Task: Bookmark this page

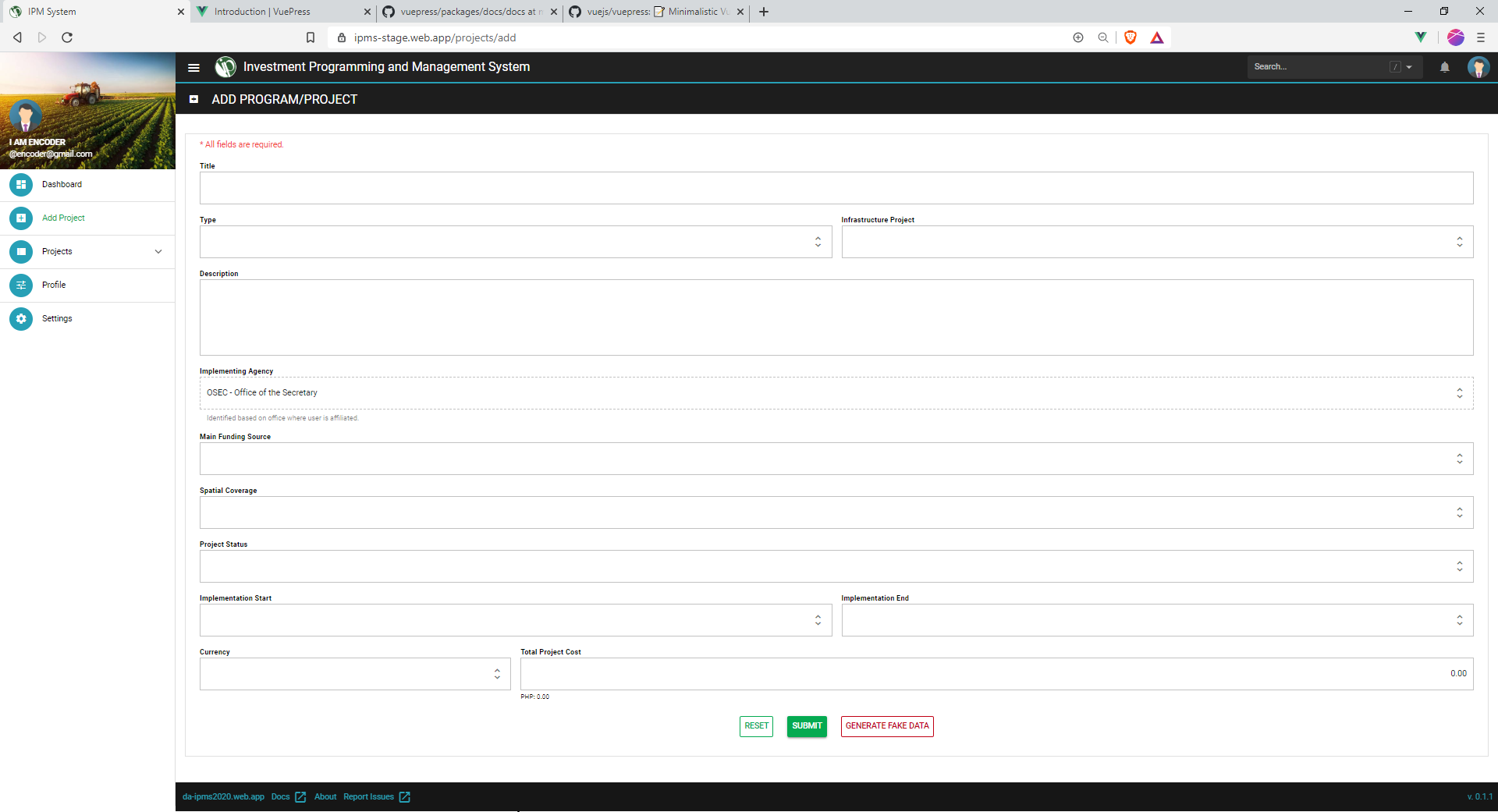Action: (311, 37)
